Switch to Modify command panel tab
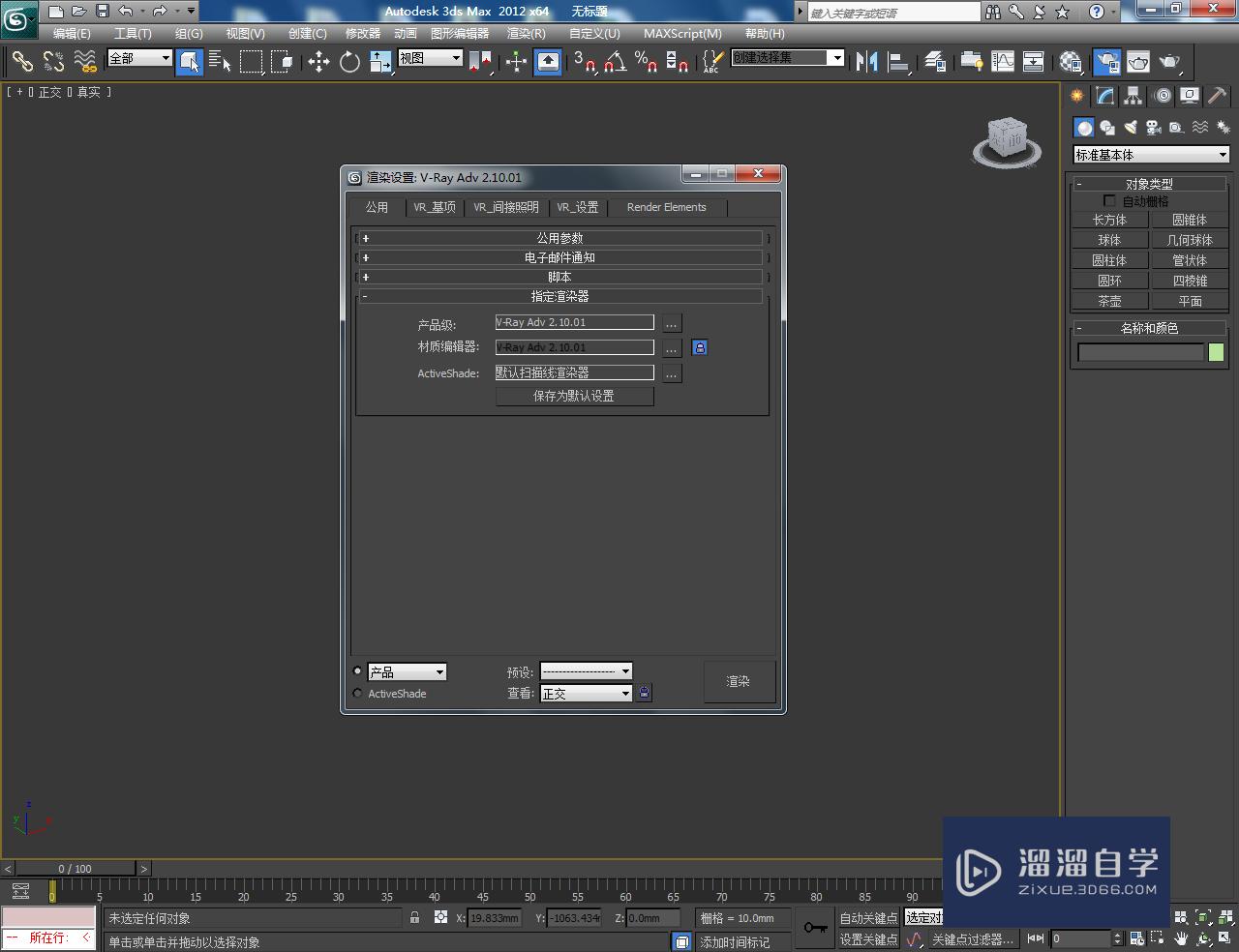 (x=1104, y=96)
